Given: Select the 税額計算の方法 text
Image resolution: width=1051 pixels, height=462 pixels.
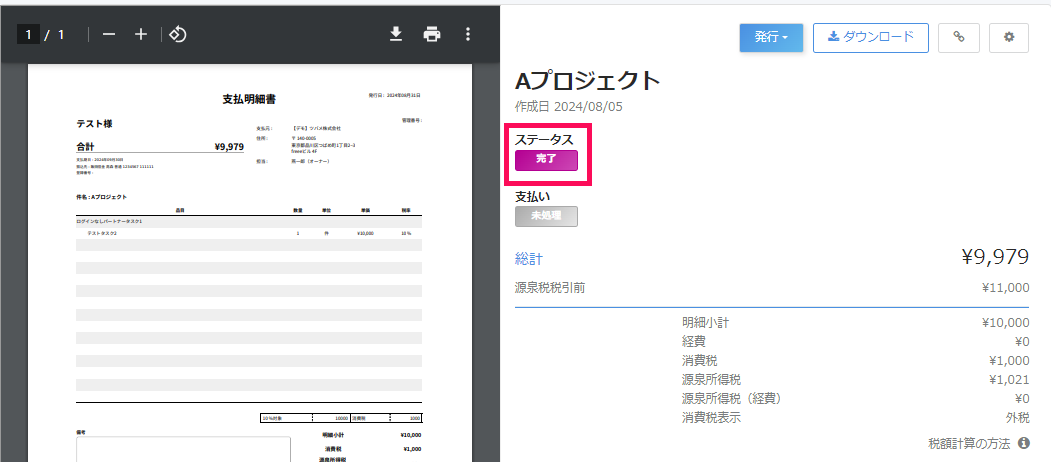Looking at the screenshot, I should click(x=970, y=443).
